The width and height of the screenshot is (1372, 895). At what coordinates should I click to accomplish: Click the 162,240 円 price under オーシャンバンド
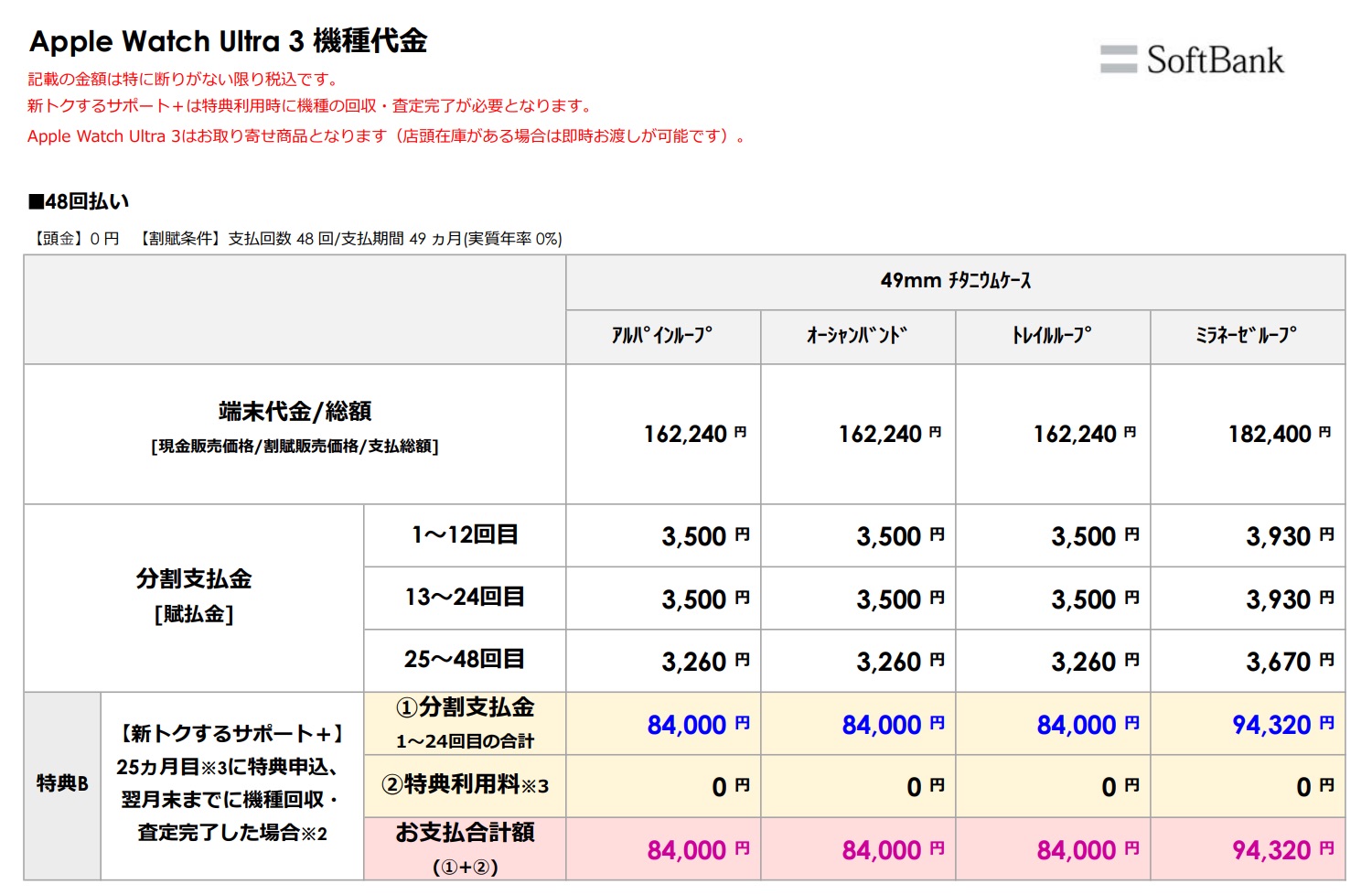[890, 434]
